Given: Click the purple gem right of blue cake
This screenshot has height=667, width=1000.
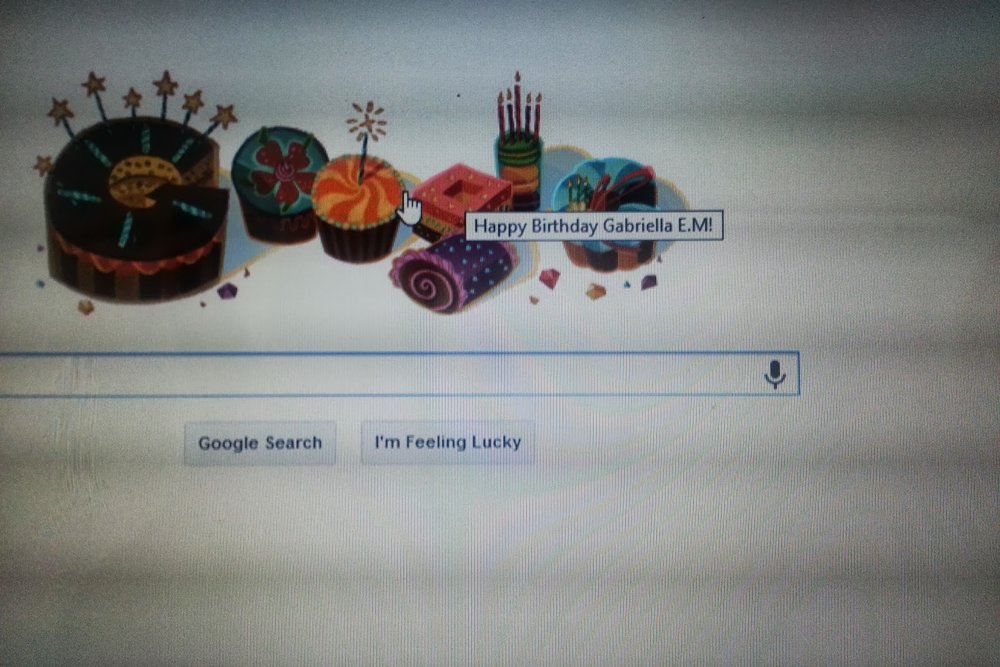Looking at the screenshot, I should tap(649, 281).
